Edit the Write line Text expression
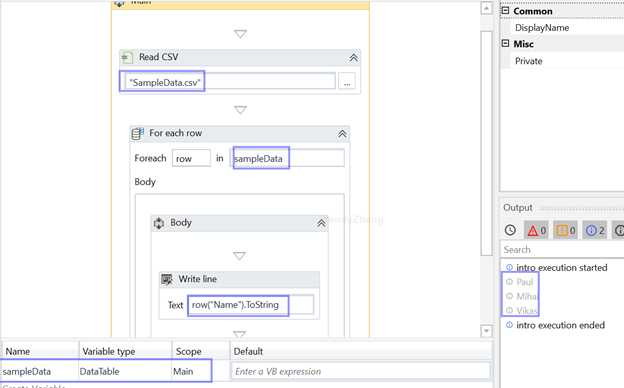 (x=250, y=305)
